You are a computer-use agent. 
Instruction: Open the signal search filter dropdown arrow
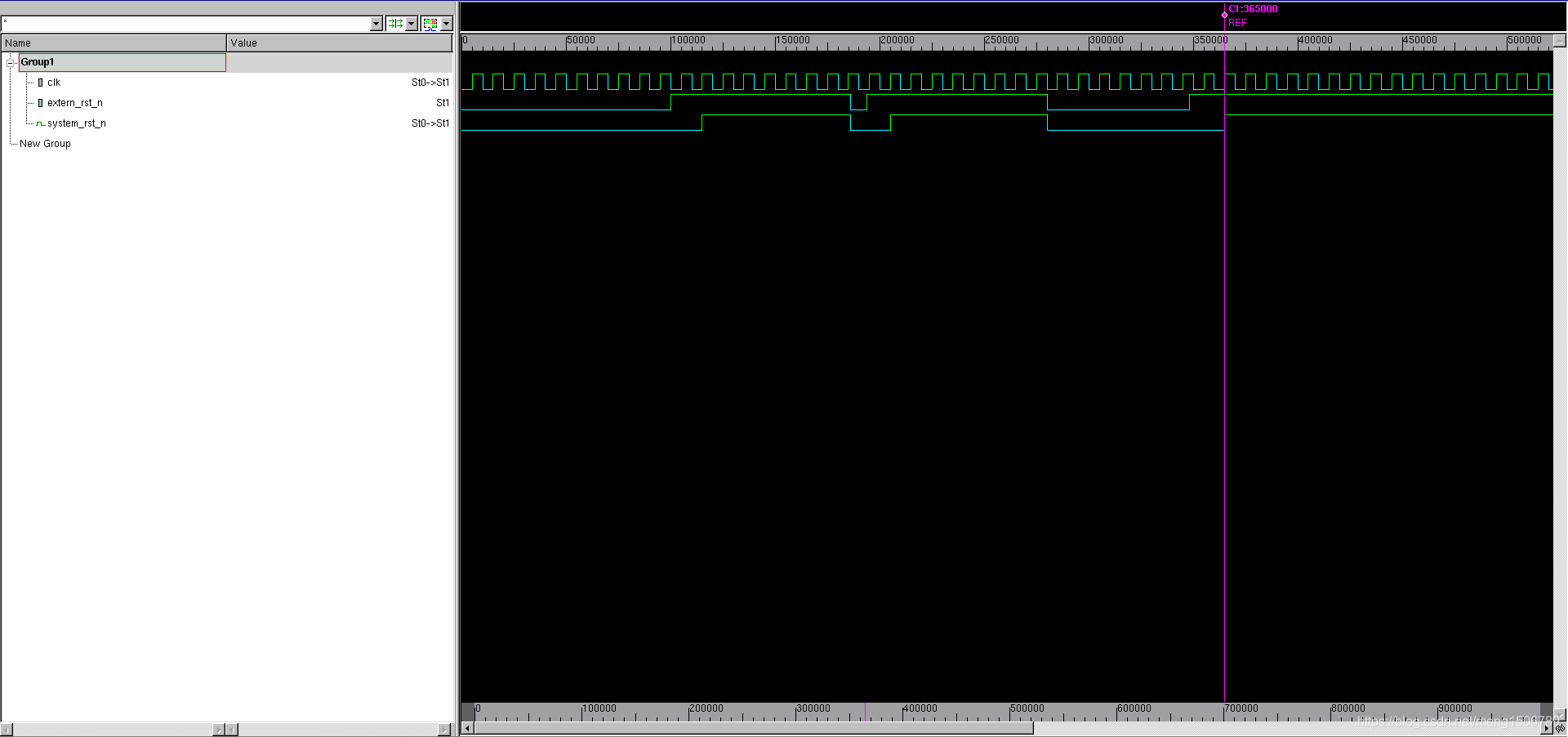pos(376,24)
